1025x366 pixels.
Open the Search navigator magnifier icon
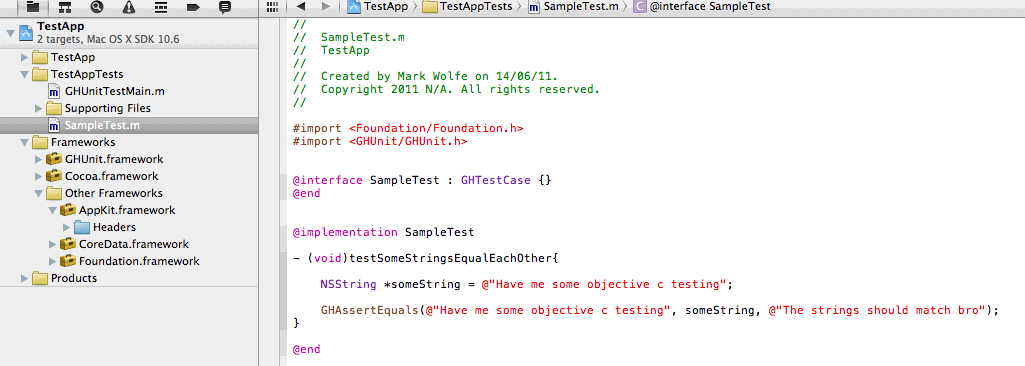click(97, 7)
